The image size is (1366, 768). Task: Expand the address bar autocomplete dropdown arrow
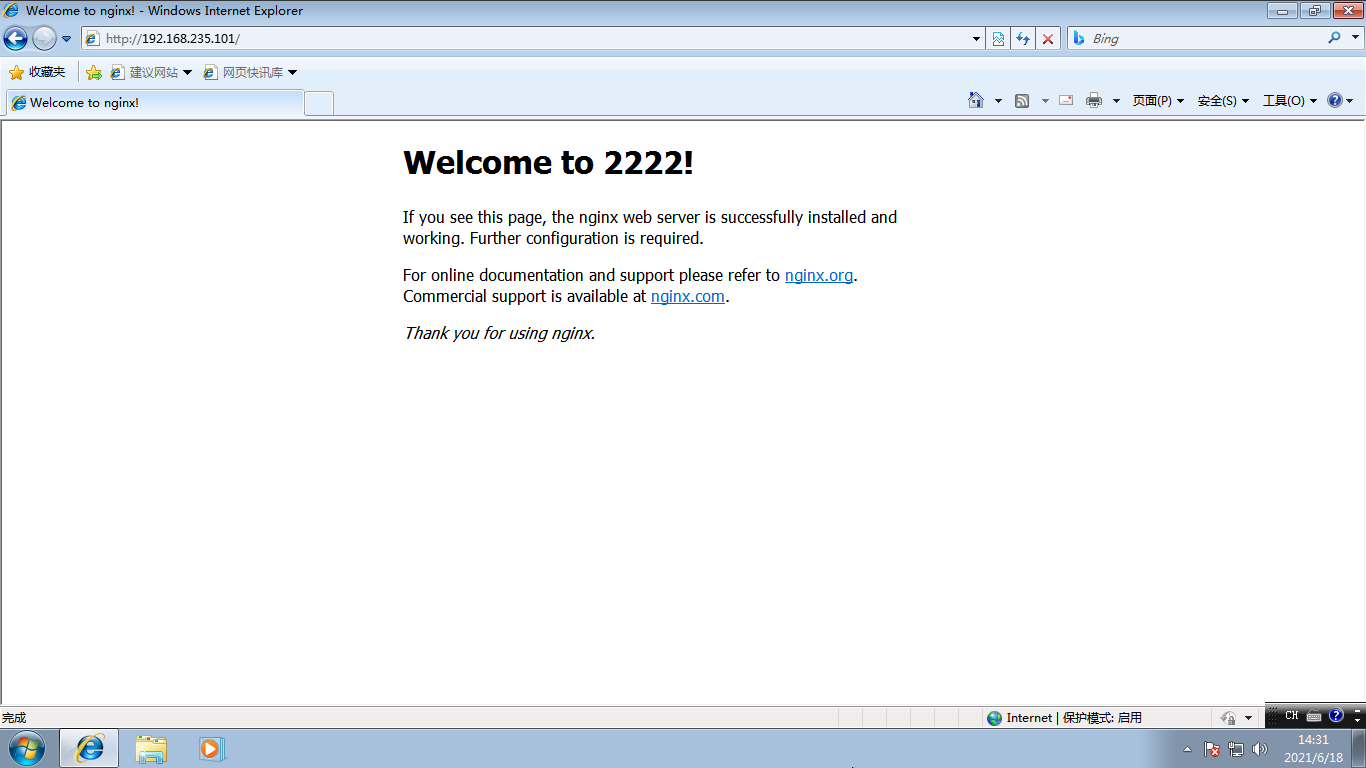tap(977, 39)
